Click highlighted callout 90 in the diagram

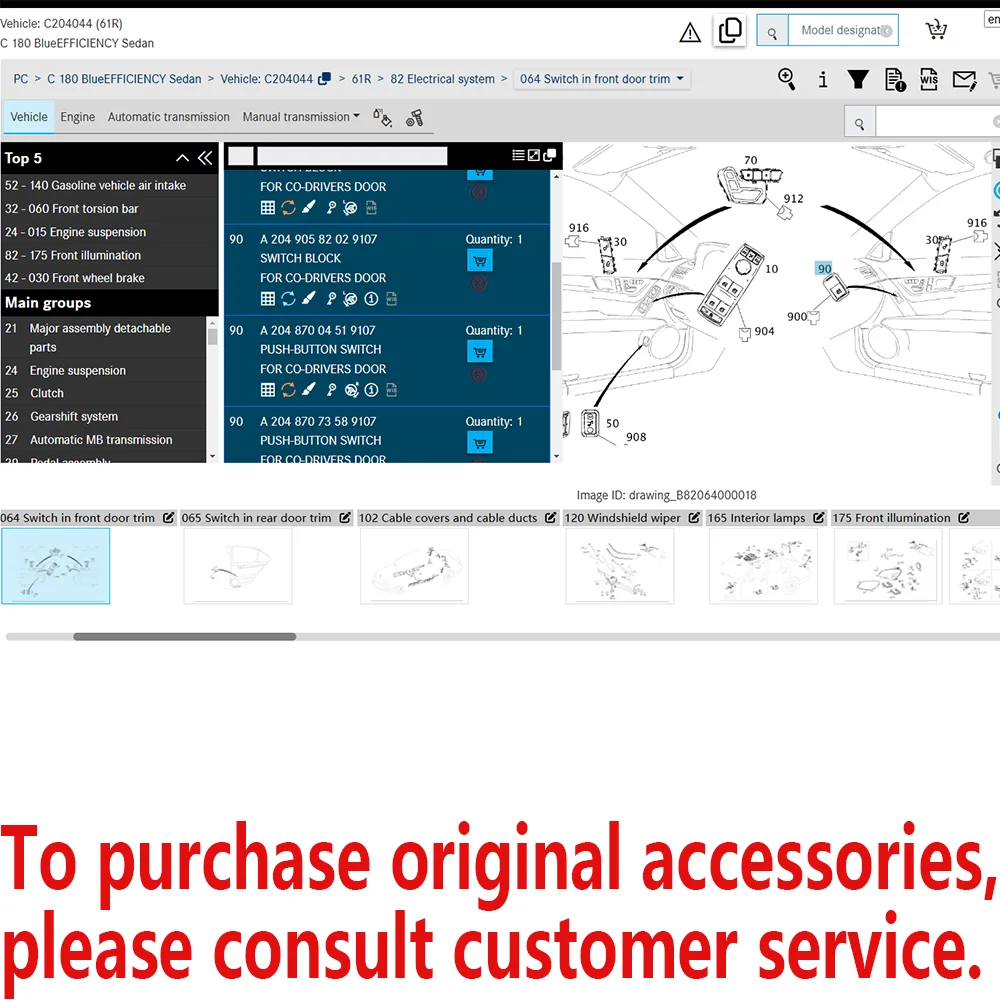coord(824,268)
